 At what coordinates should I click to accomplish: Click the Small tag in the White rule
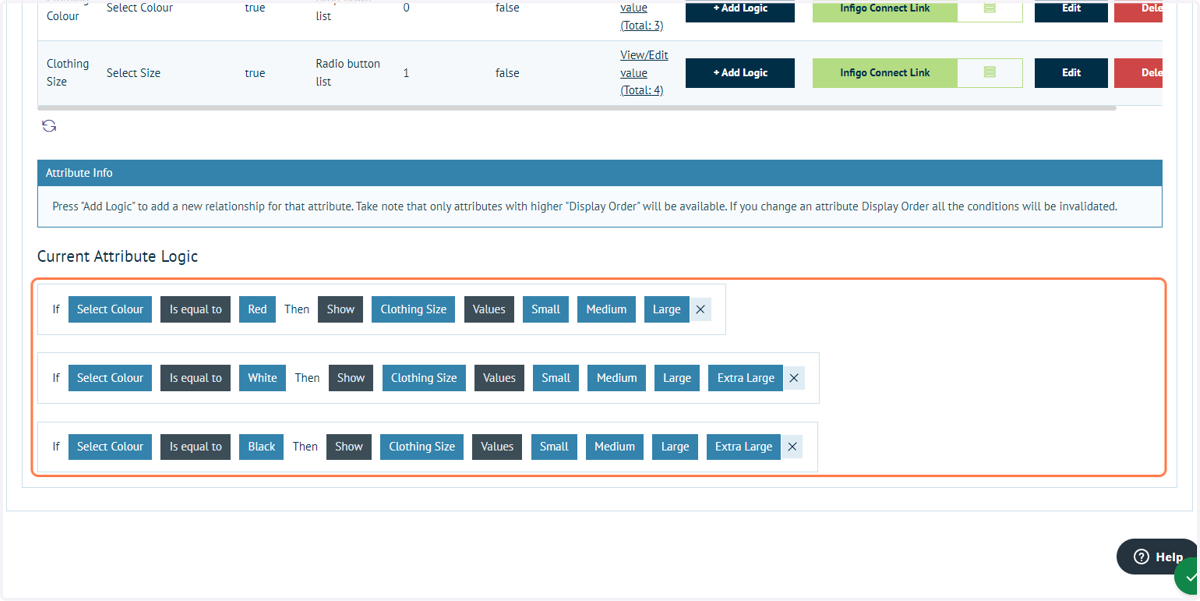(x=556, y=378)
